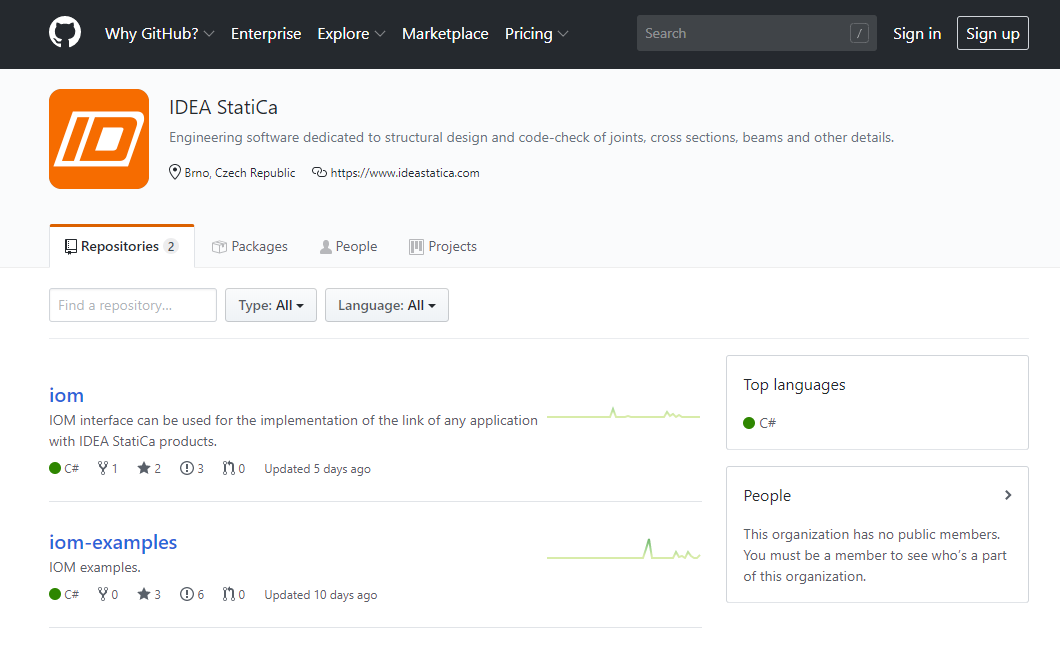The image size is (1060, 654).
Task: Click the star icon next to iom
Action: 142,467
